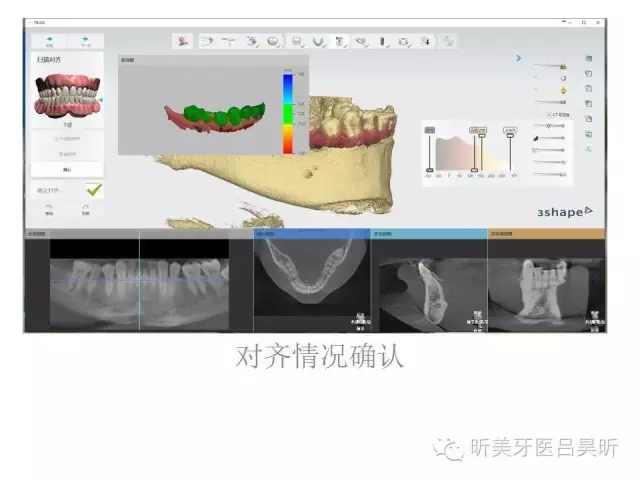Click the patient profile icon in toolbar
640x480 pixels.
coord(182,41)
